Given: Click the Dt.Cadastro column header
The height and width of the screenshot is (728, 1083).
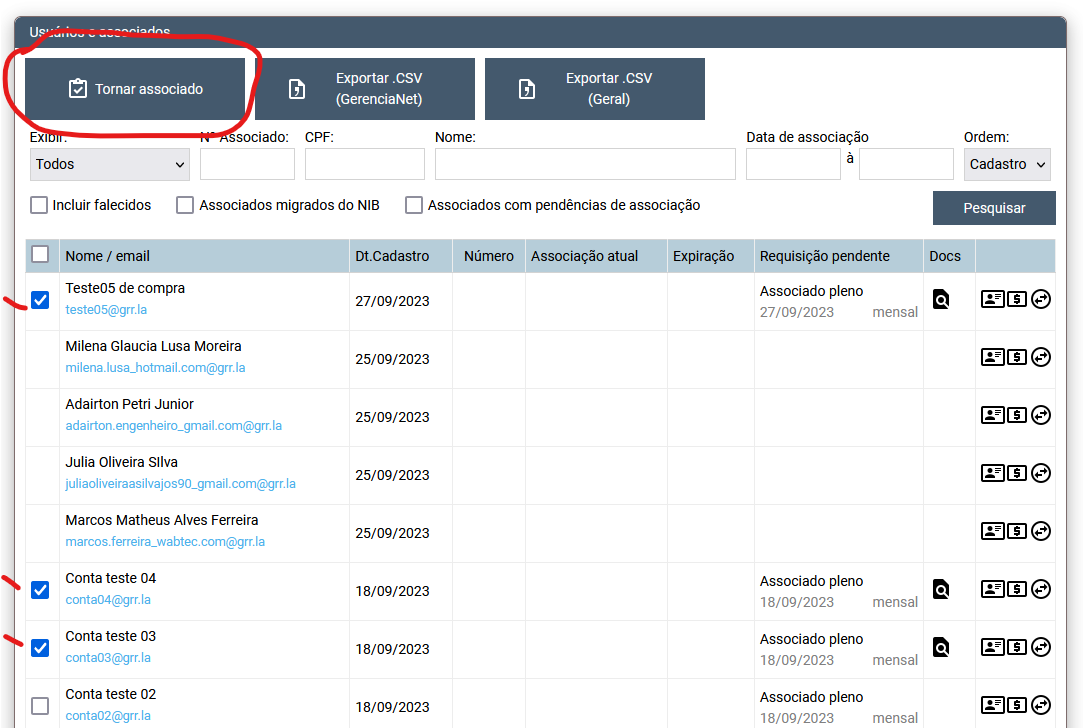Looking at the screenshot, I should coord(392,256).
